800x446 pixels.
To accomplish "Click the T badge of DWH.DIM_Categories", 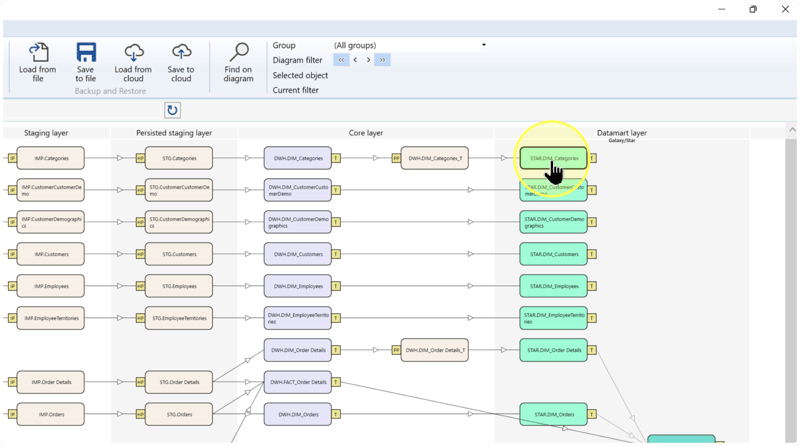I will 336,158.
